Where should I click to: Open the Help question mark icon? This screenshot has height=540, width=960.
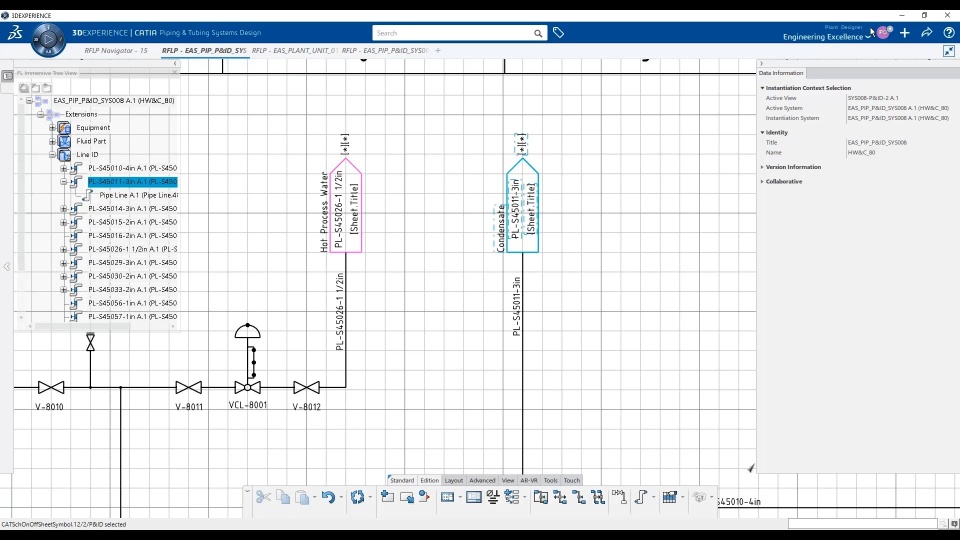click(948, 32)
